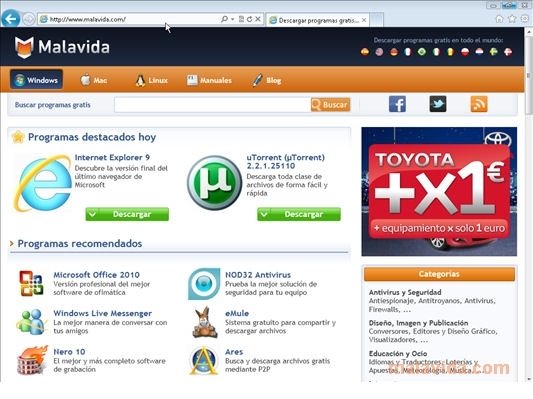Select the Italy flag icon

(436, 52)
